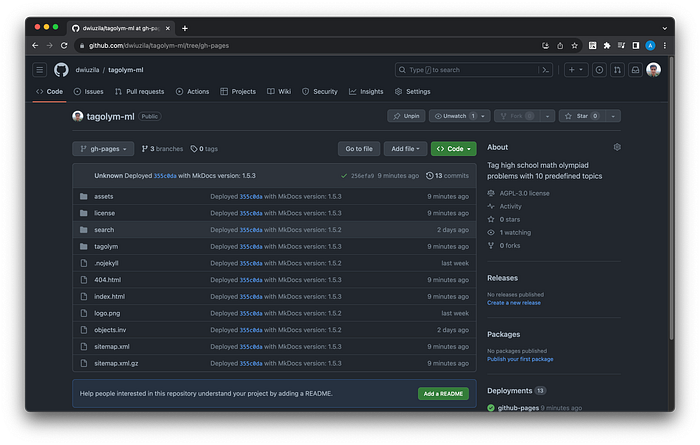Open the 404.html file
700x445 pixels.
[108, 280]
